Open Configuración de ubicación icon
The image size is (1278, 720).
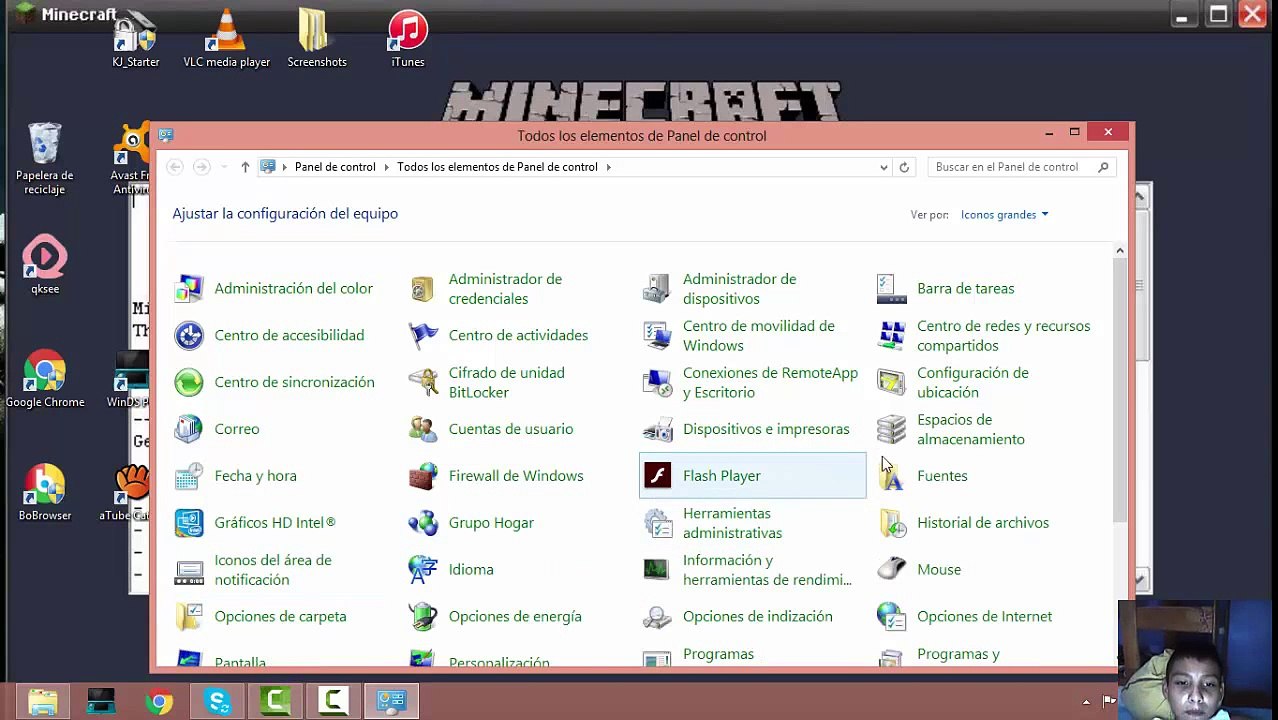pyautogui.click(x=891, y=382)
